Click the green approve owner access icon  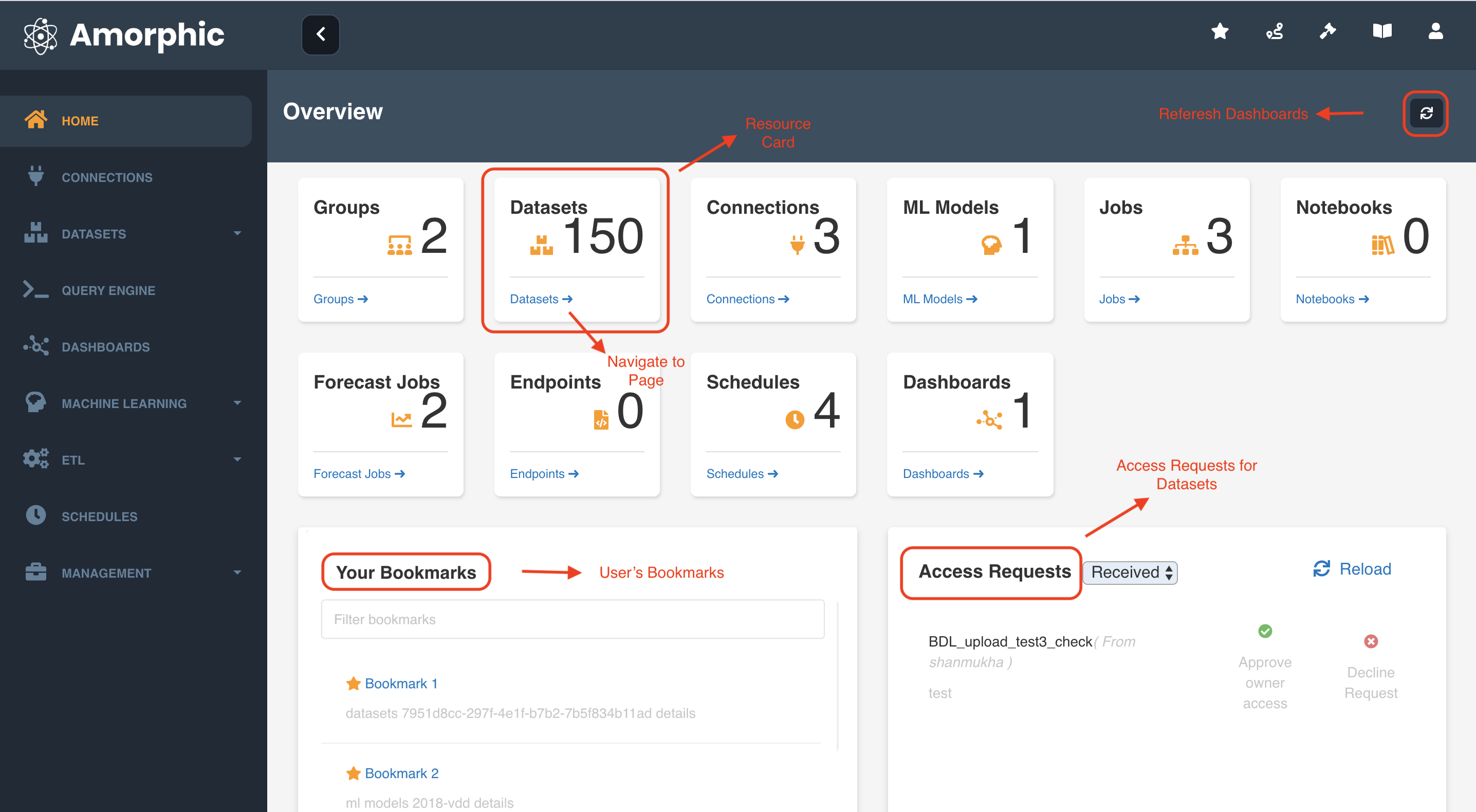[x=1265, y=631]
